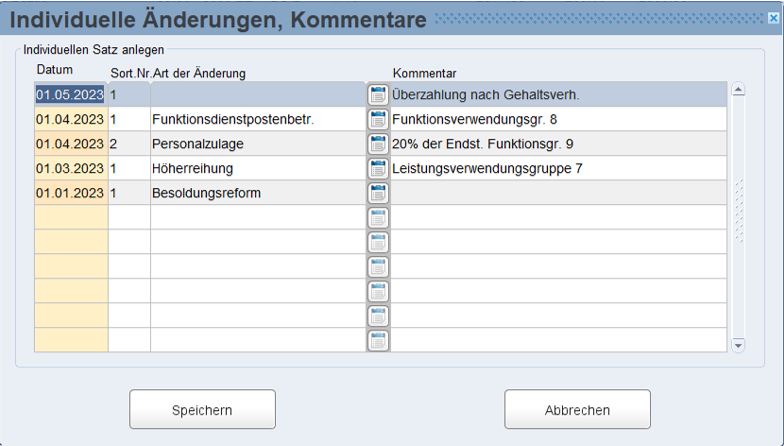
Task: Open comment editor icon for Personalzulage row
Action: point(378,144)
